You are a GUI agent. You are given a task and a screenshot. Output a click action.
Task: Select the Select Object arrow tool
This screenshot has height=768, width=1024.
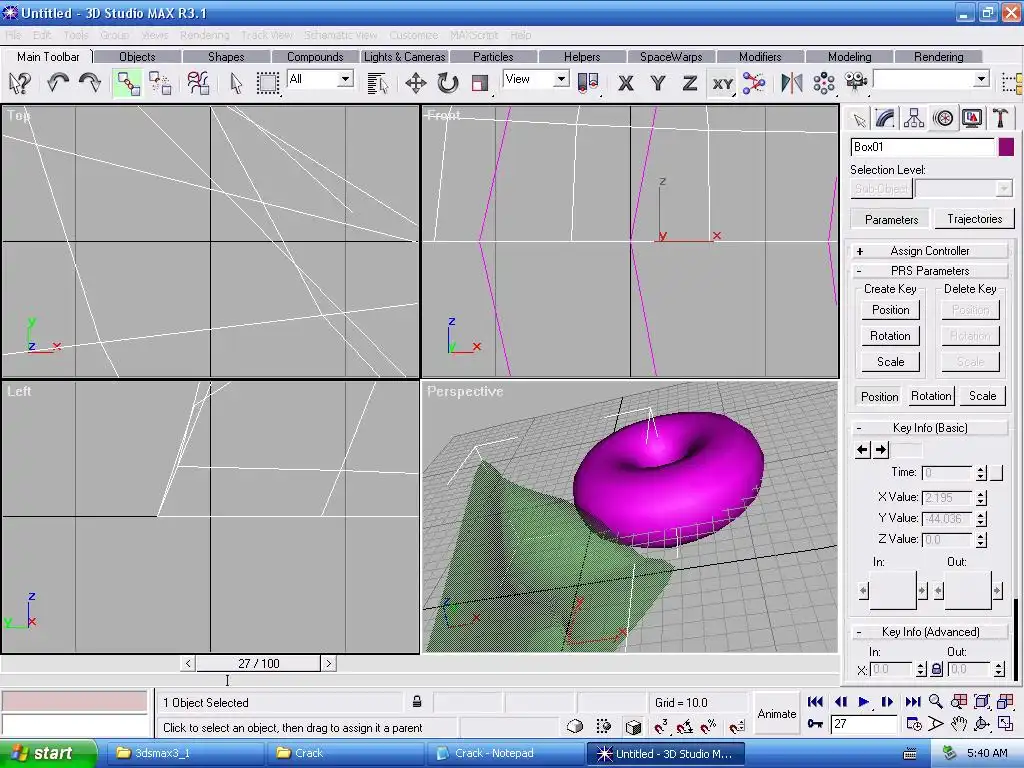[236, 83]
